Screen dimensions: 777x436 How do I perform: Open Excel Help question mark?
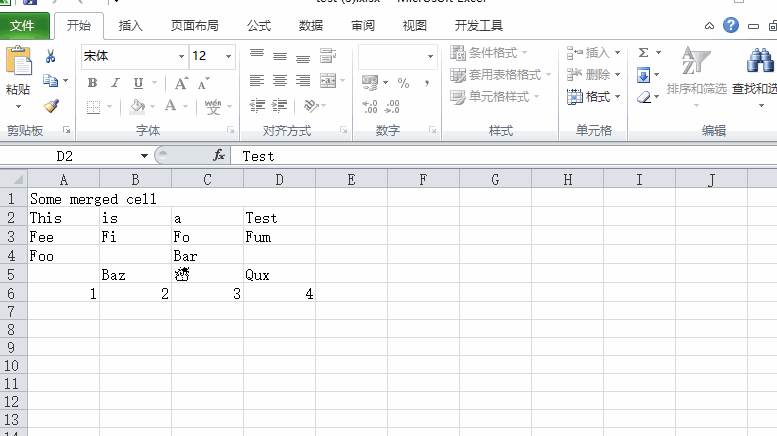tap(731, 25)
